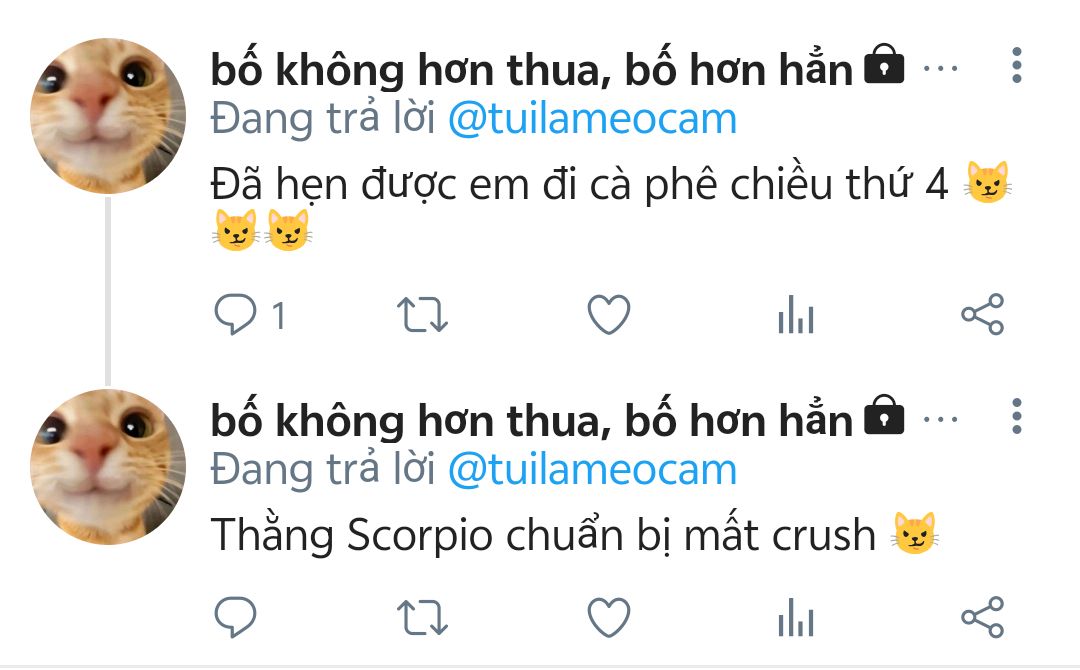This screenshot has width=1080, height=670.
Task: Open the second tweet's text body
Action: point(574,534)
